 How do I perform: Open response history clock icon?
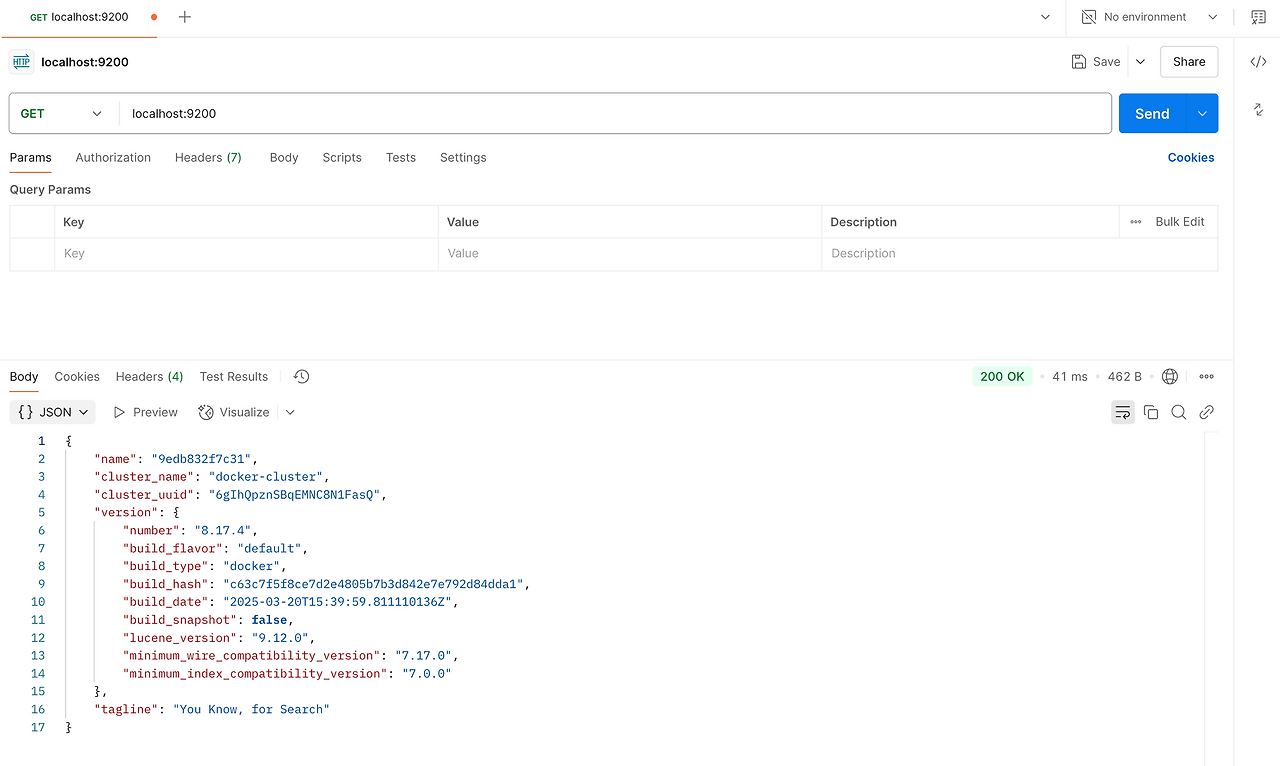point(301,377)
